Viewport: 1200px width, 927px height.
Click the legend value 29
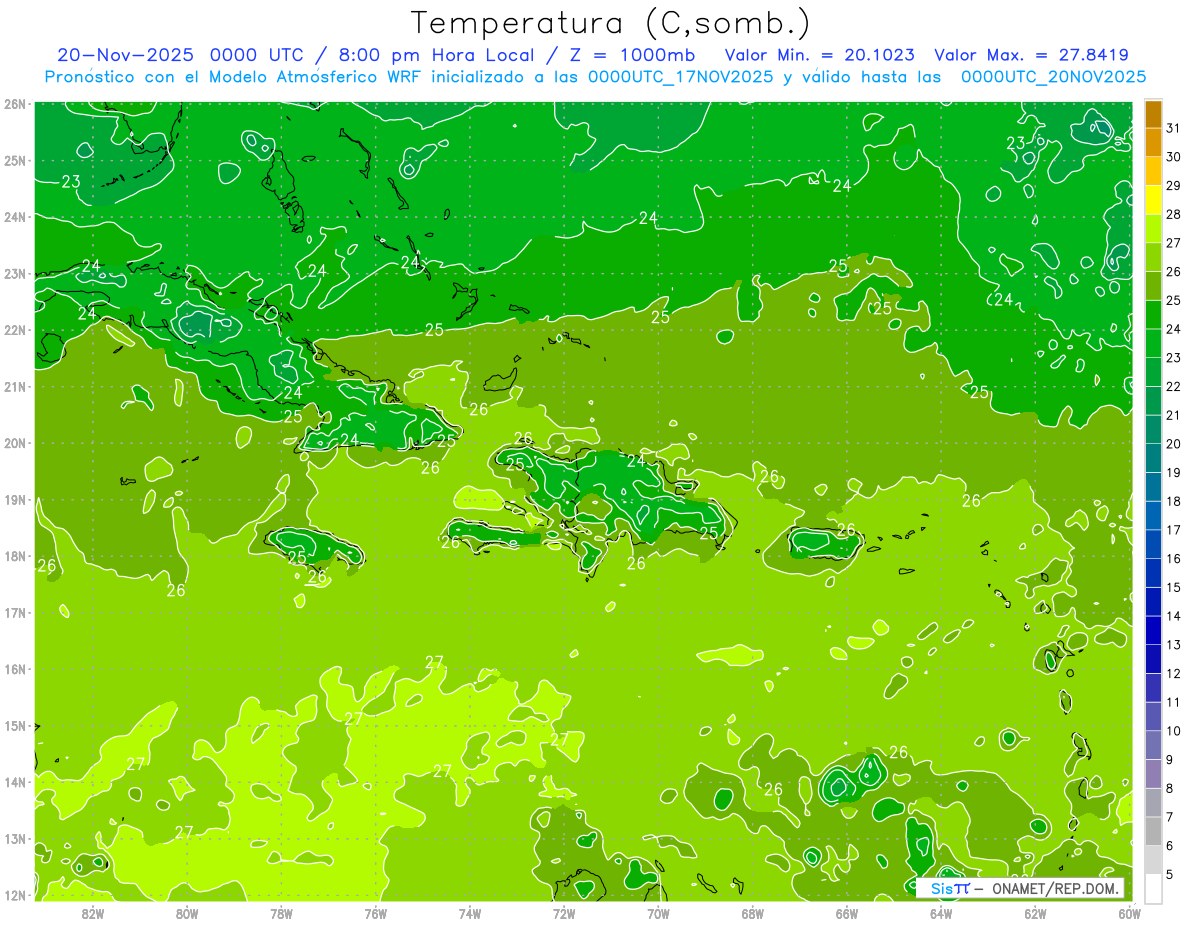1174,186
